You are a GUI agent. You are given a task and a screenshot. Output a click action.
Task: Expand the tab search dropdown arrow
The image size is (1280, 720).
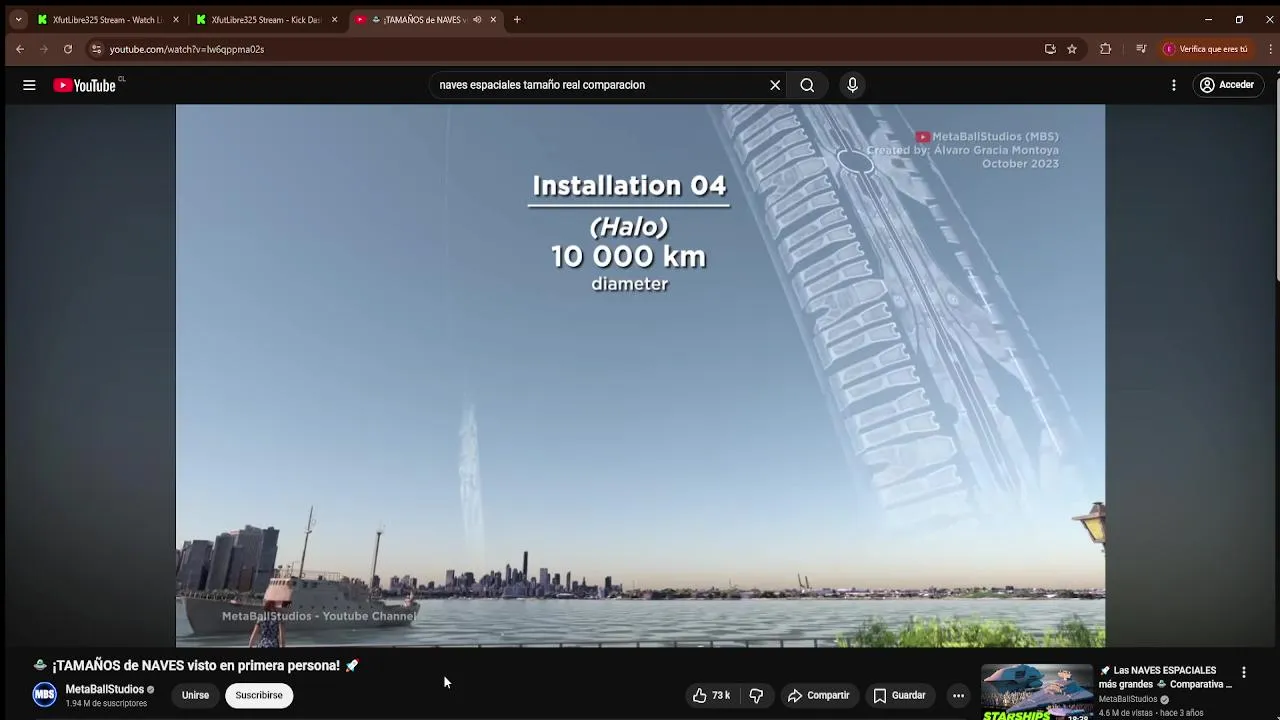tap(18, 19)
